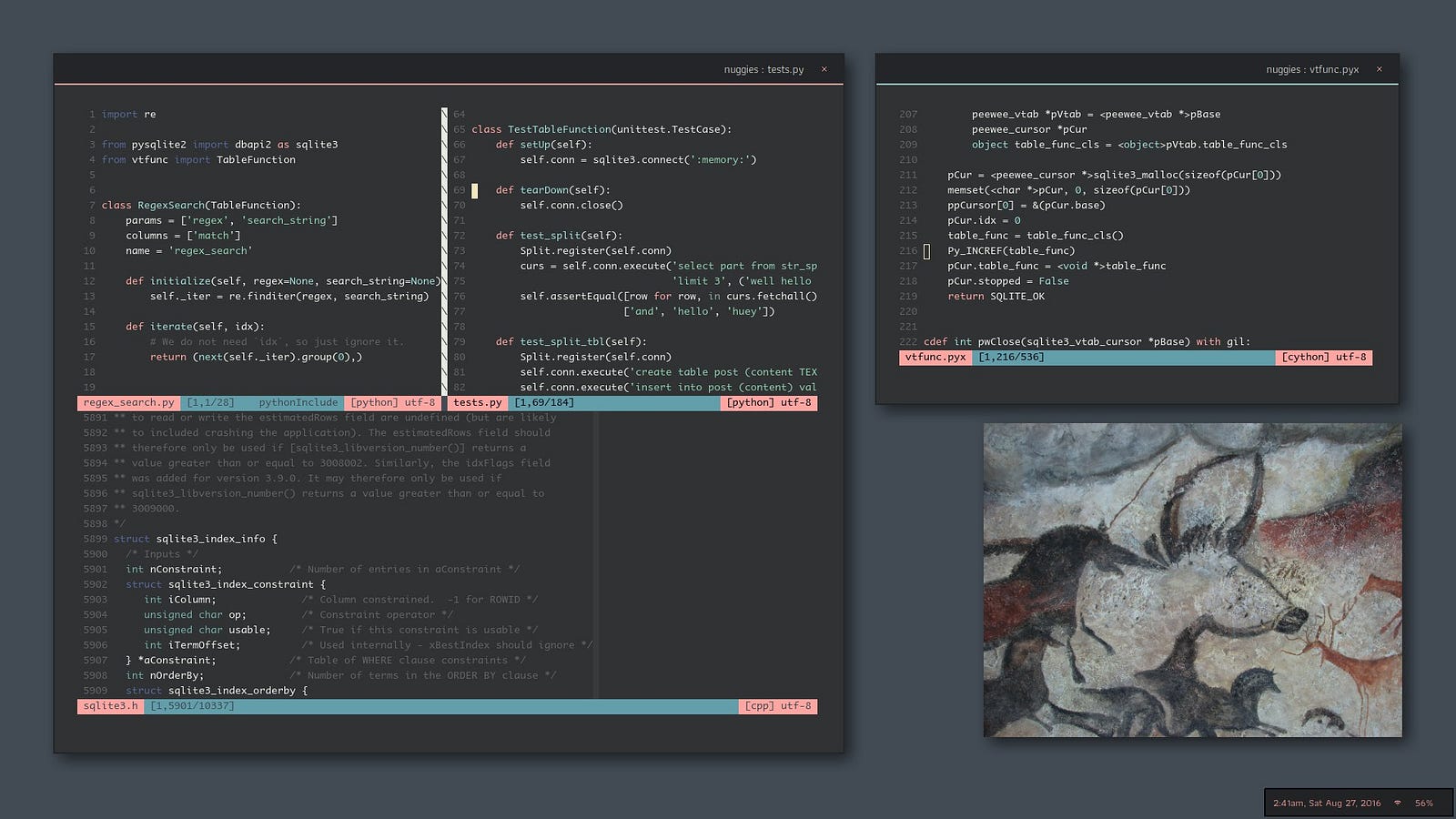Click 'return SQLITE_OK'

point(996,297)
